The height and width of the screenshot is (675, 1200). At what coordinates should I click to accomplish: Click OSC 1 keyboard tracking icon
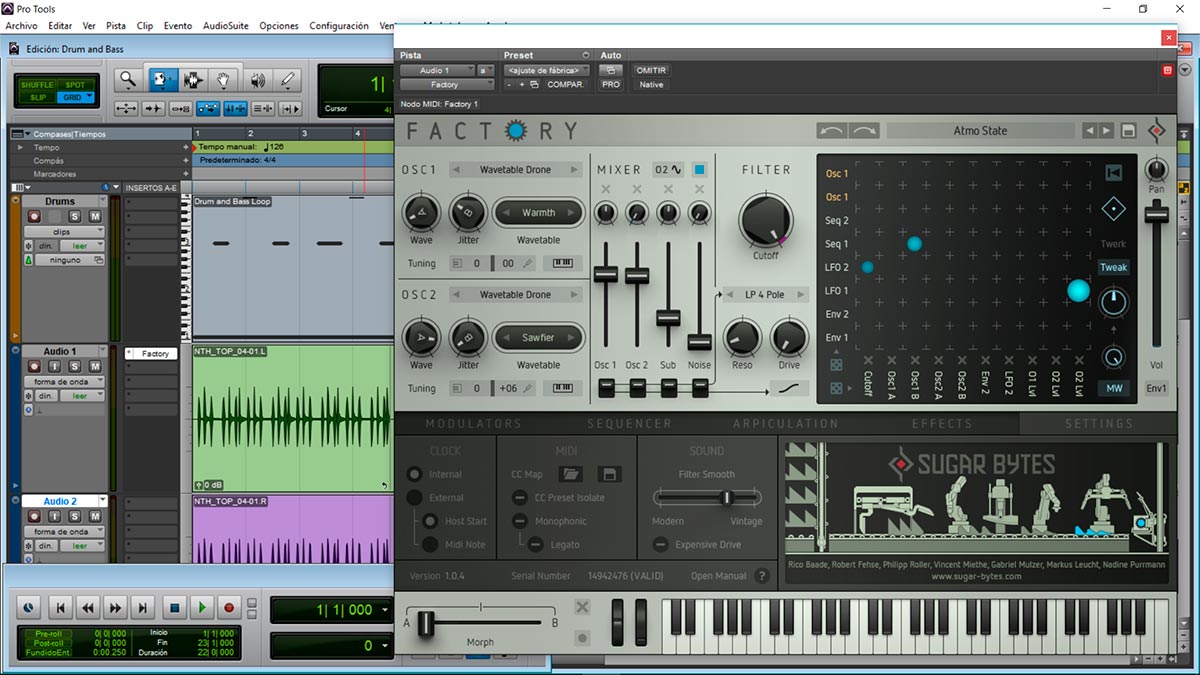[562, 263]
